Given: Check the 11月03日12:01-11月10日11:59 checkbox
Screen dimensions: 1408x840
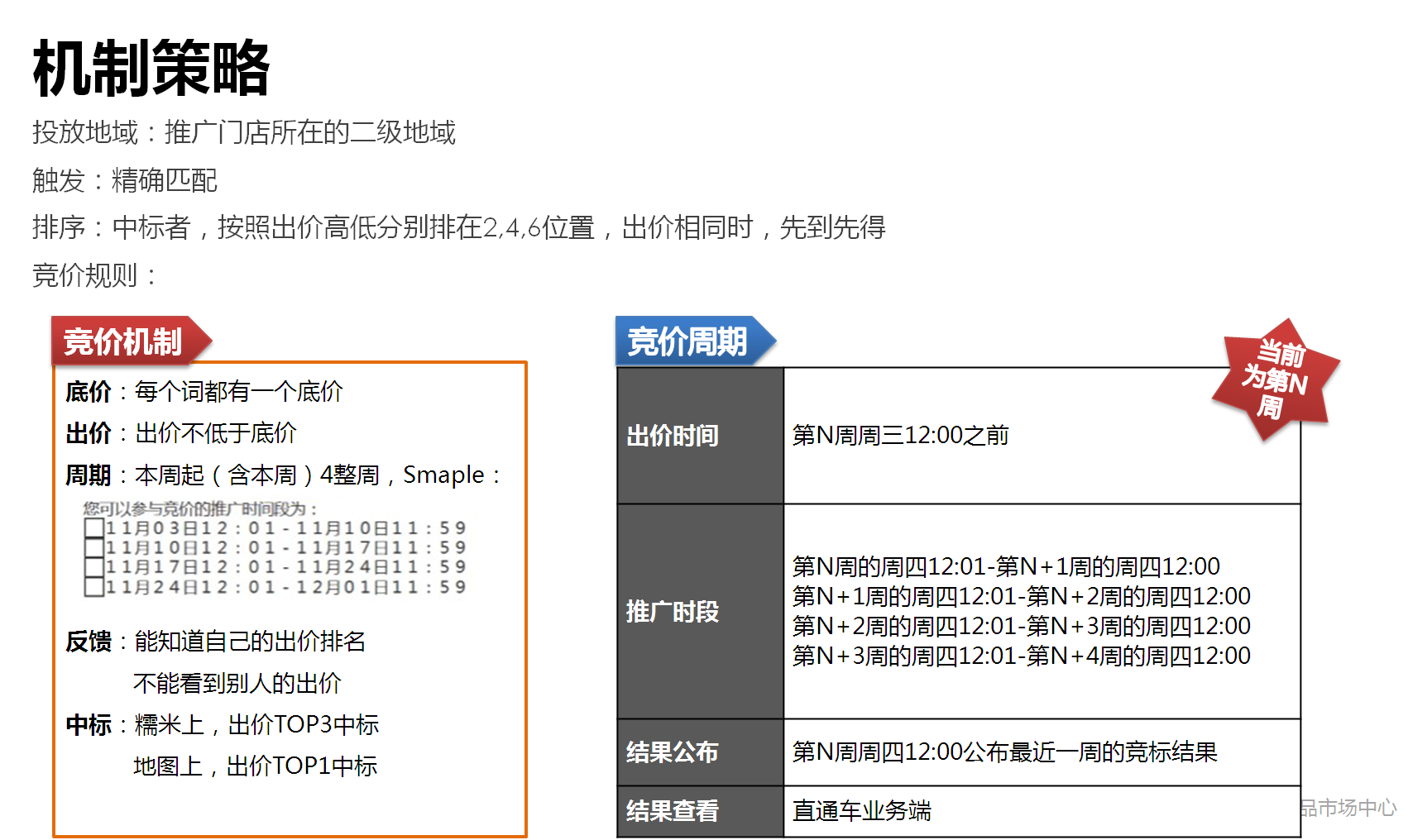Looking at the screenshot, I should (x=94, y=528).
